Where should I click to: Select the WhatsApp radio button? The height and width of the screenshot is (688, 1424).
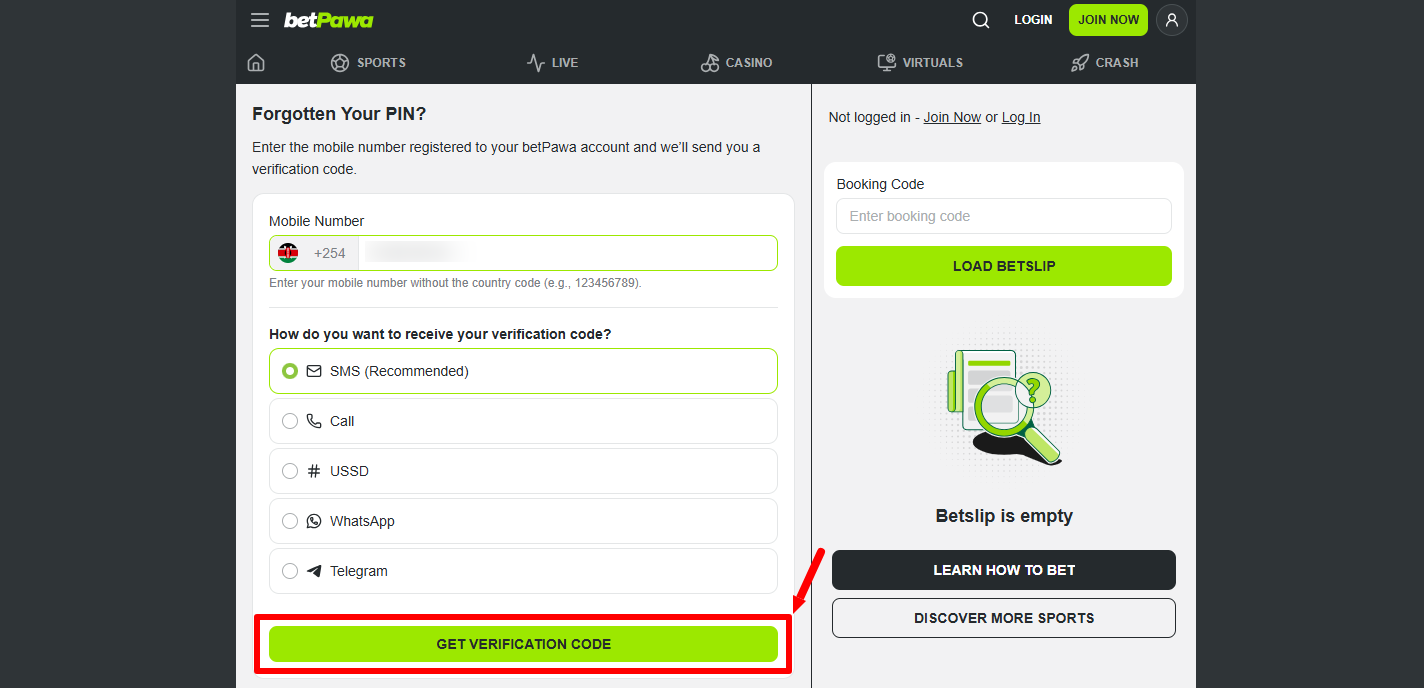pyautogui.click(x=290, y=521)
